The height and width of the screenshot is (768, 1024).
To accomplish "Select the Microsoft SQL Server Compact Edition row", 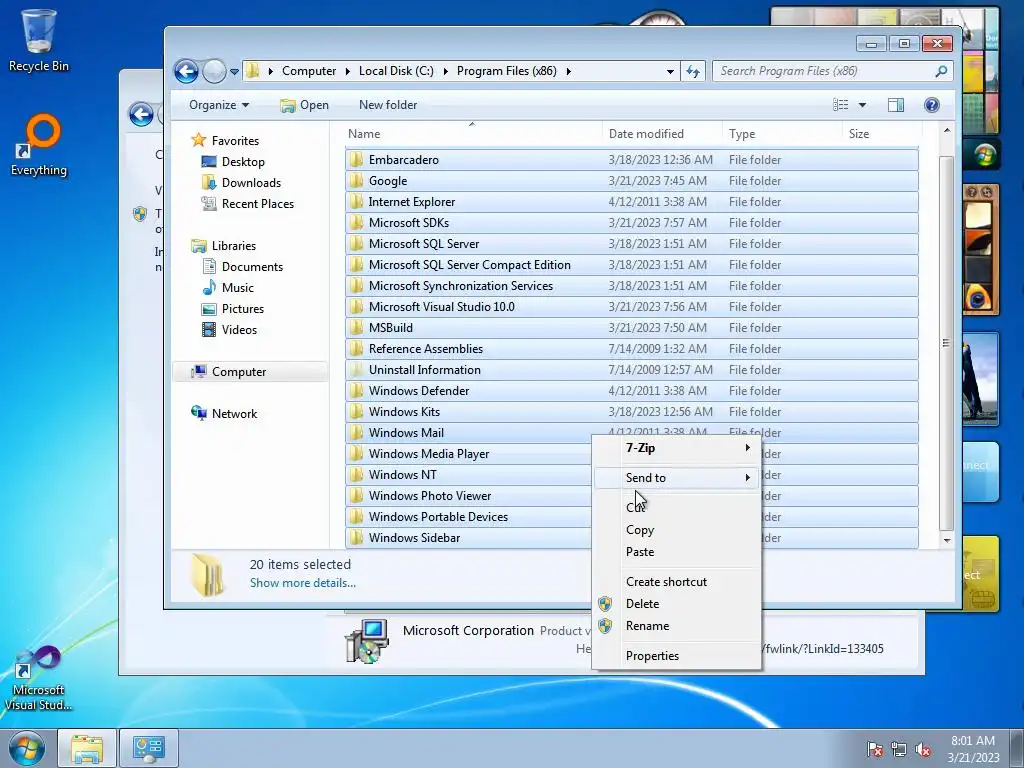I will click(x=632, y=265).
